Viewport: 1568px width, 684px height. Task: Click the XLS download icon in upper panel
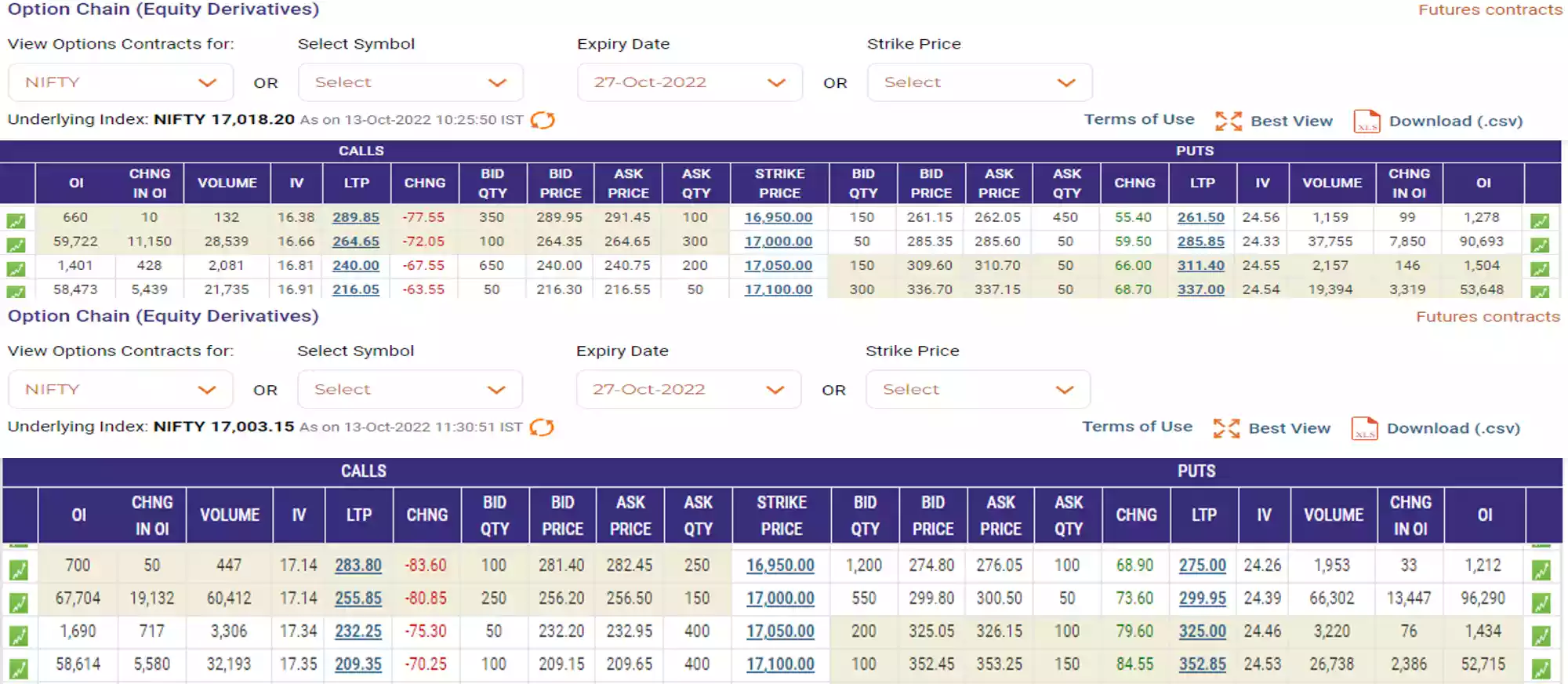tap(1367, 122)
